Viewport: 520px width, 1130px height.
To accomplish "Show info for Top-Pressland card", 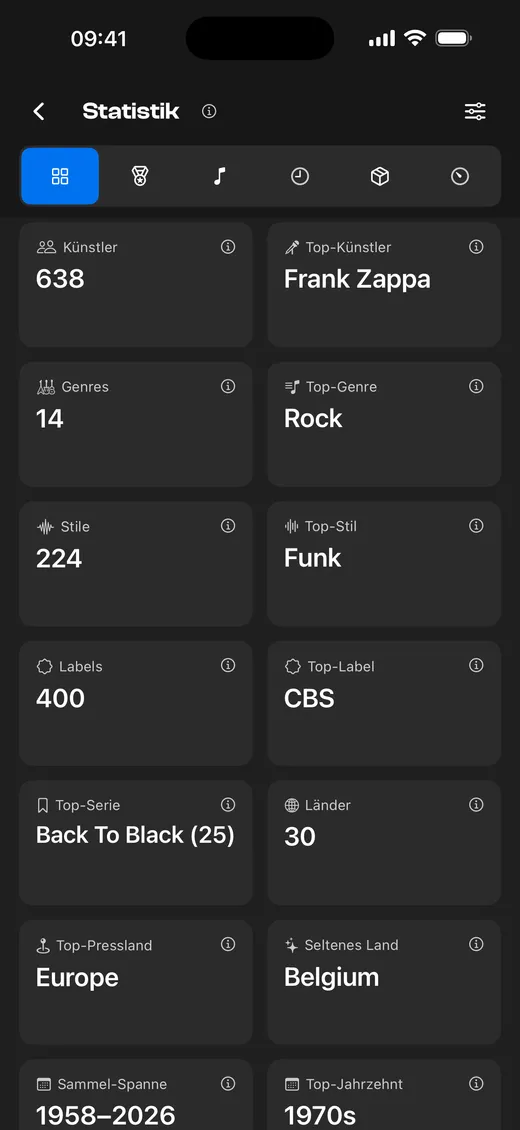I will [228, 944].
